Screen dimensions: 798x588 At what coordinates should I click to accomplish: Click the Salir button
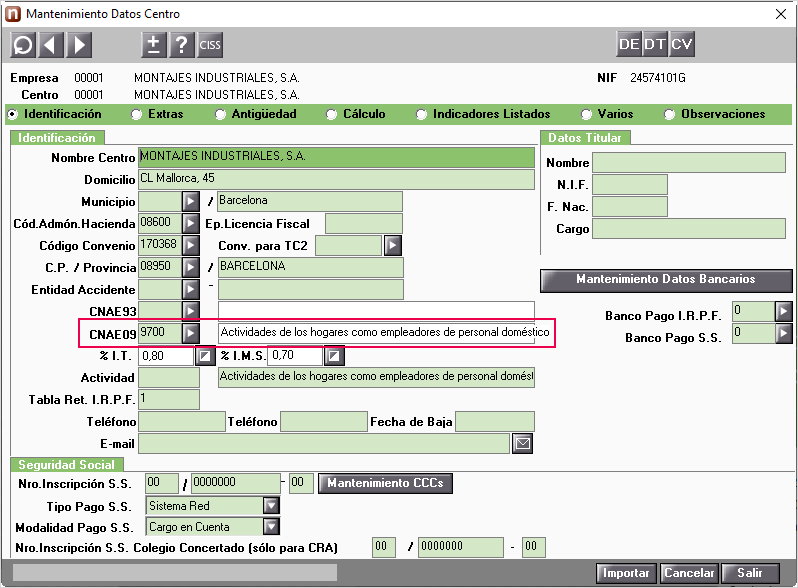[x=750, y=573]
